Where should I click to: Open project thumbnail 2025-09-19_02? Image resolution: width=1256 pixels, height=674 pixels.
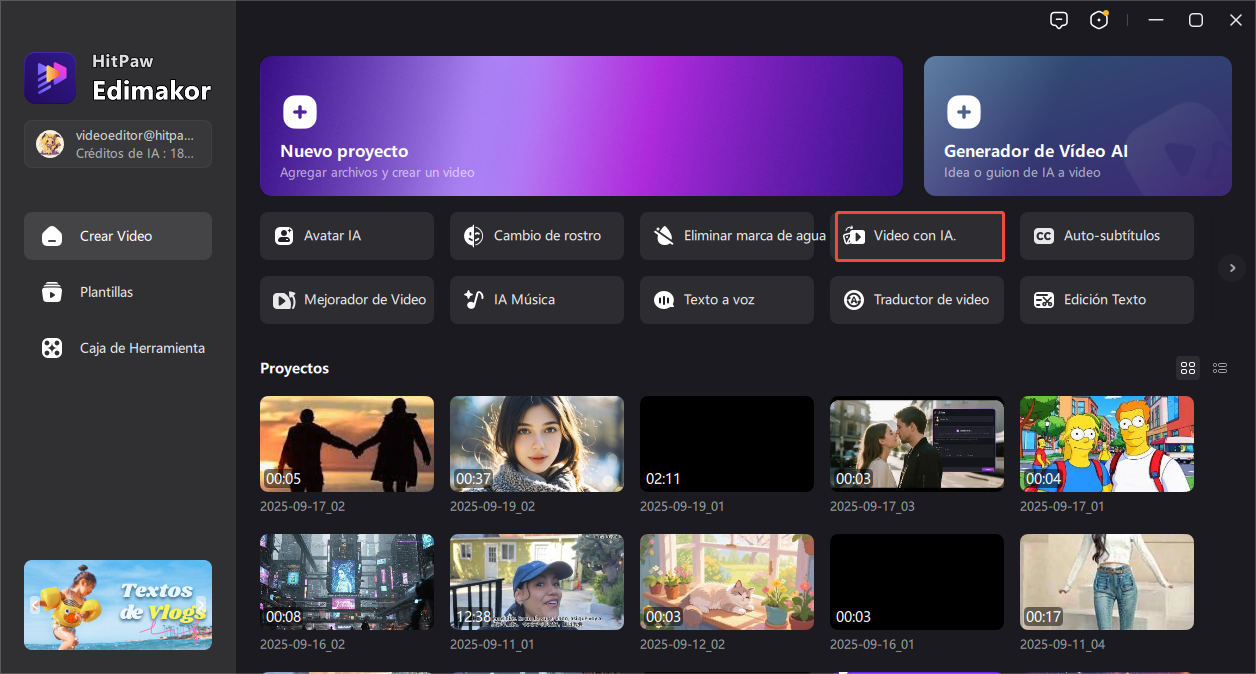(536, 444)
